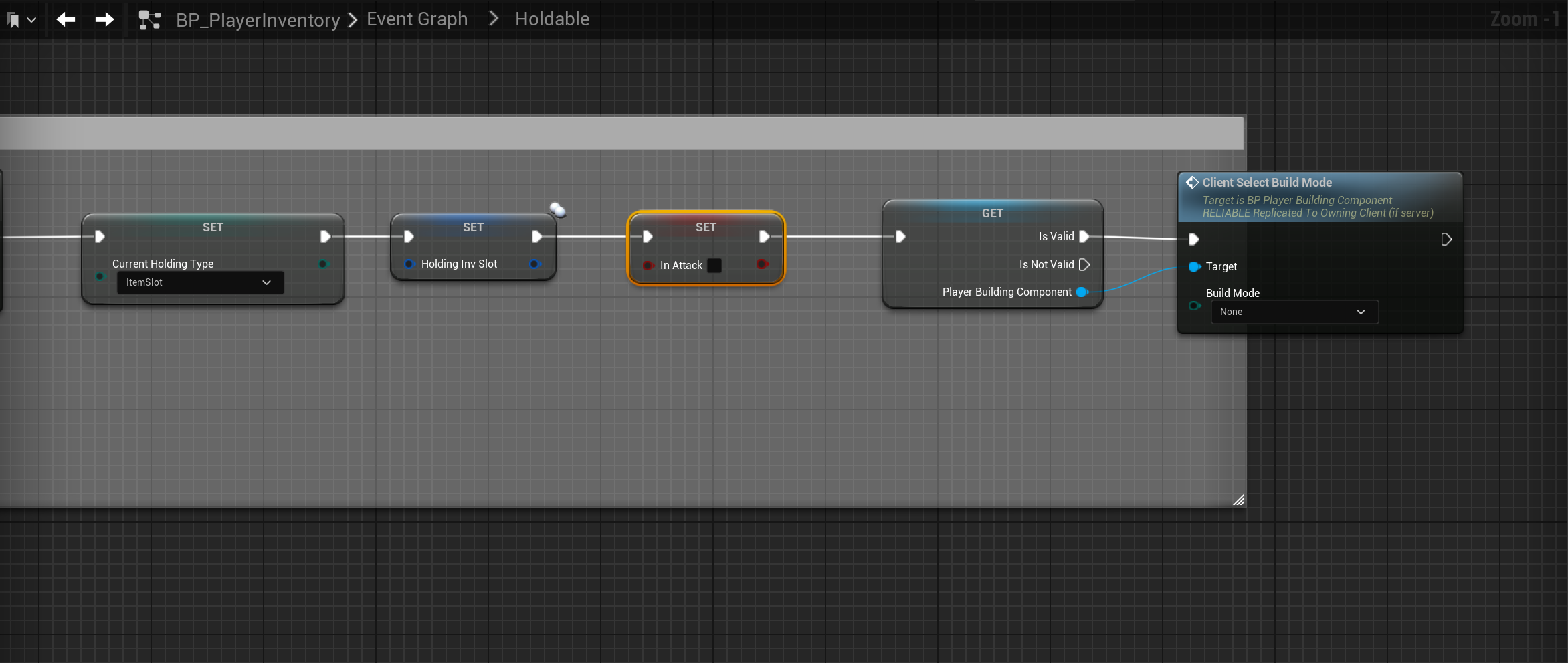Click the Is Not Valid execution pin

[1084, 265]
